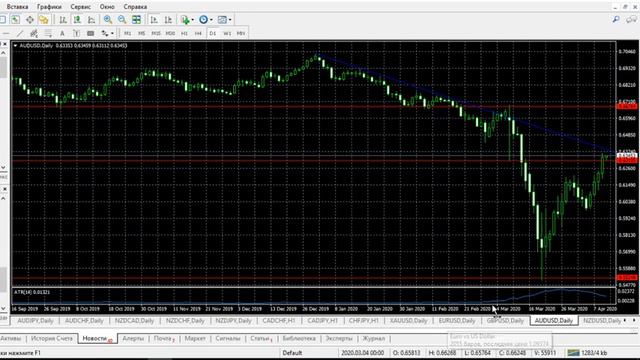Click the gray rectangle toolbar icon
Screen dimensions: 640x360
[91, 33]
